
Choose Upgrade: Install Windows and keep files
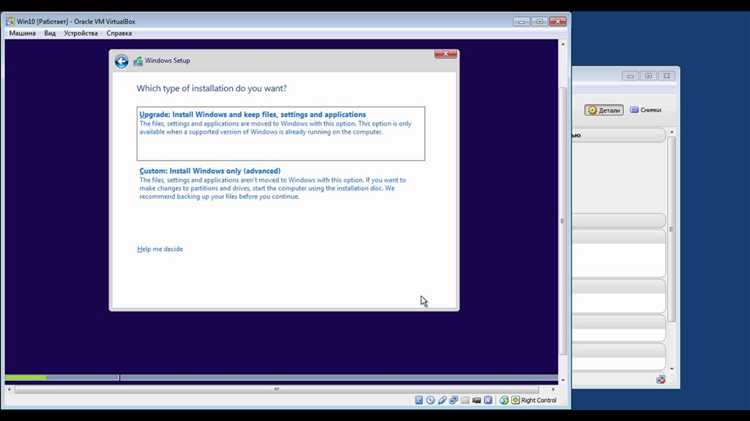coord(281,133)
